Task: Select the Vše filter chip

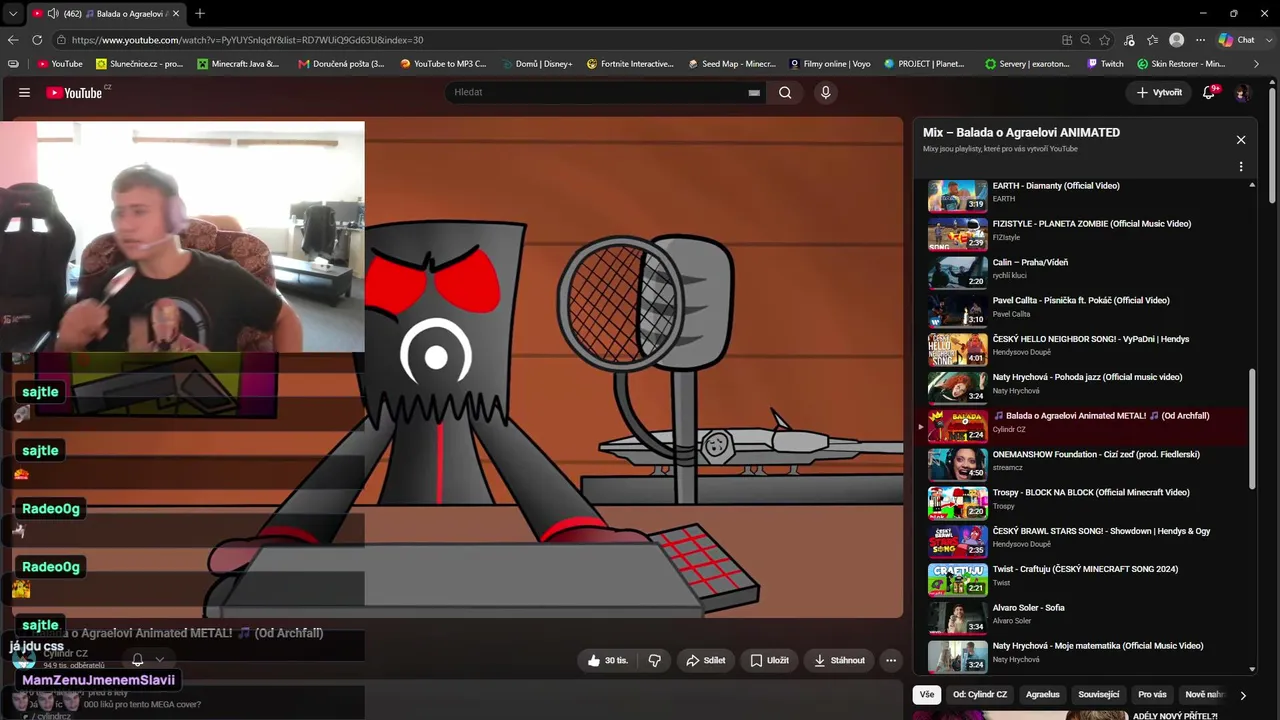Action: [x=927, y=695]
